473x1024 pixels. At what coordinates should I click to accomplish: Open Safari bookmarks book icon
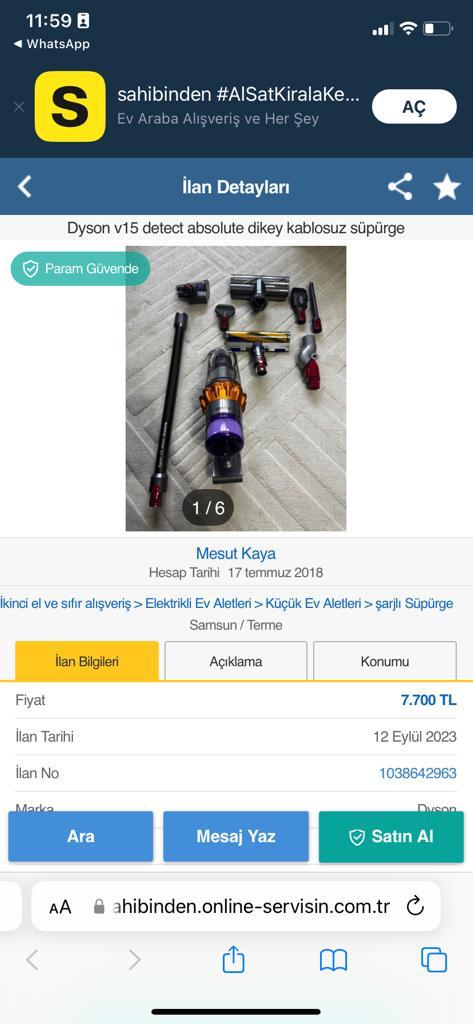tap(333, 960)
